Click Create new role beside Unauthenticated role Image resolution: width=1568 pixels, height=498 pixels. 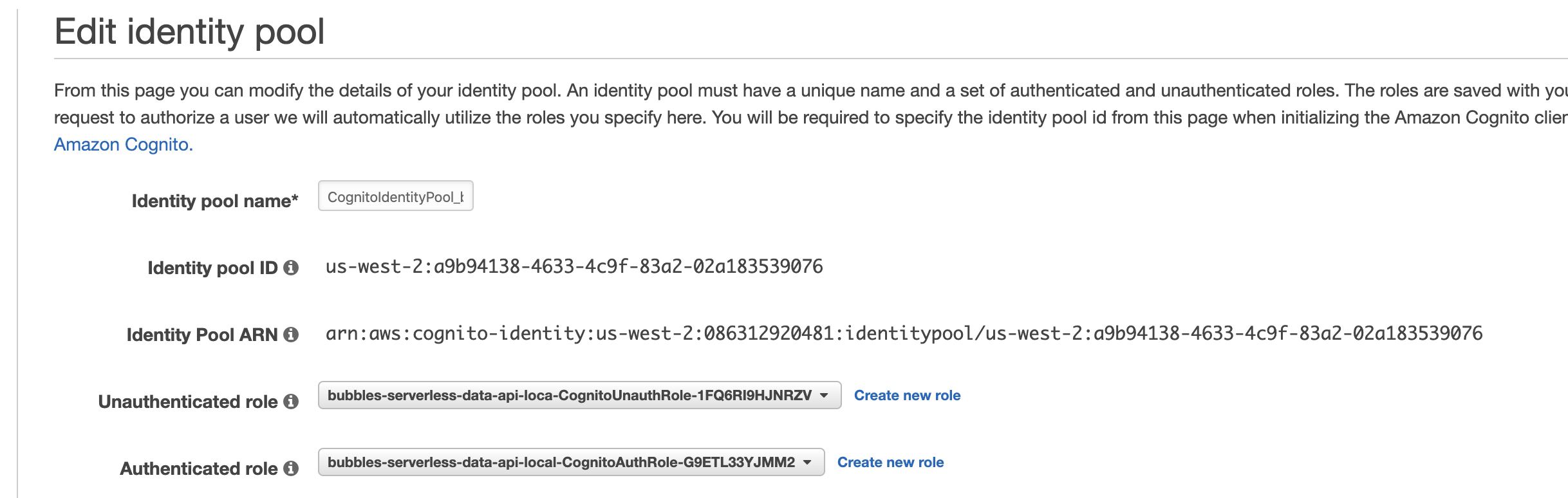pyautogui.click(x=906, y=395)
